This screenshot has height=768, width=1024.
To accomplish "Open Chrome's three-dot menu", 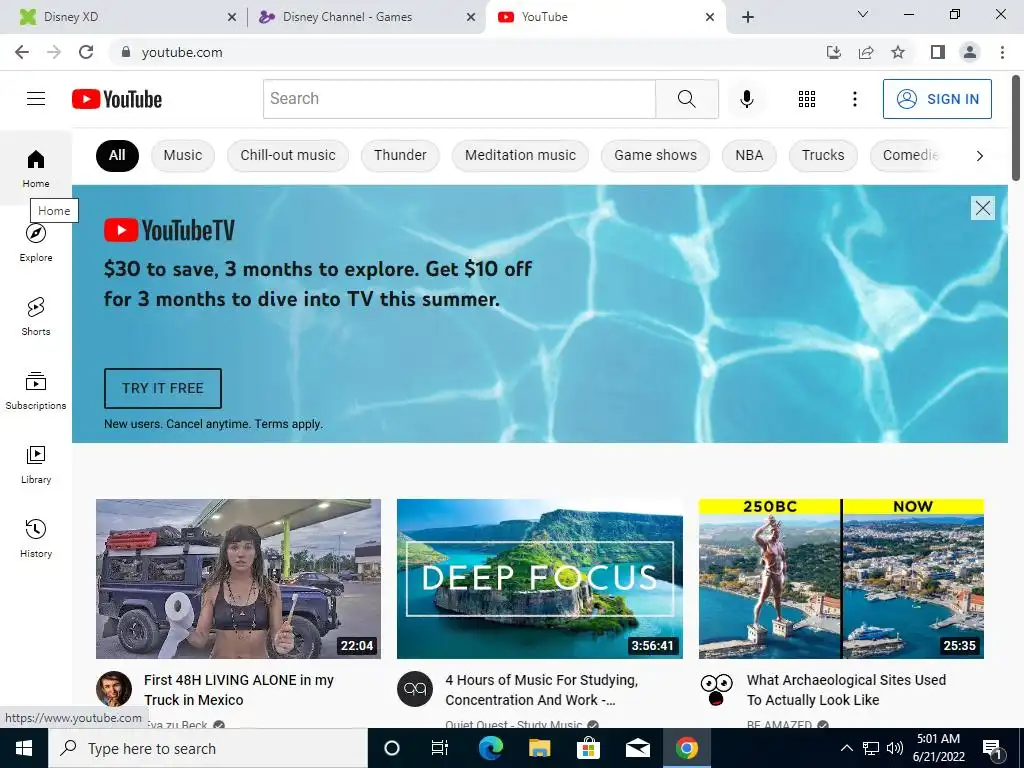I will (x=1002, y=52).
